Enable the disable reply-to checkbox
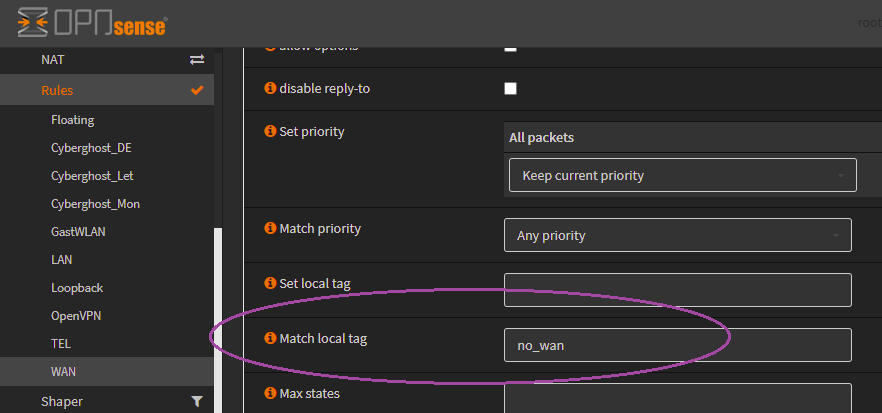This screenshot has width=882, height=413. [x=511, y=89]
